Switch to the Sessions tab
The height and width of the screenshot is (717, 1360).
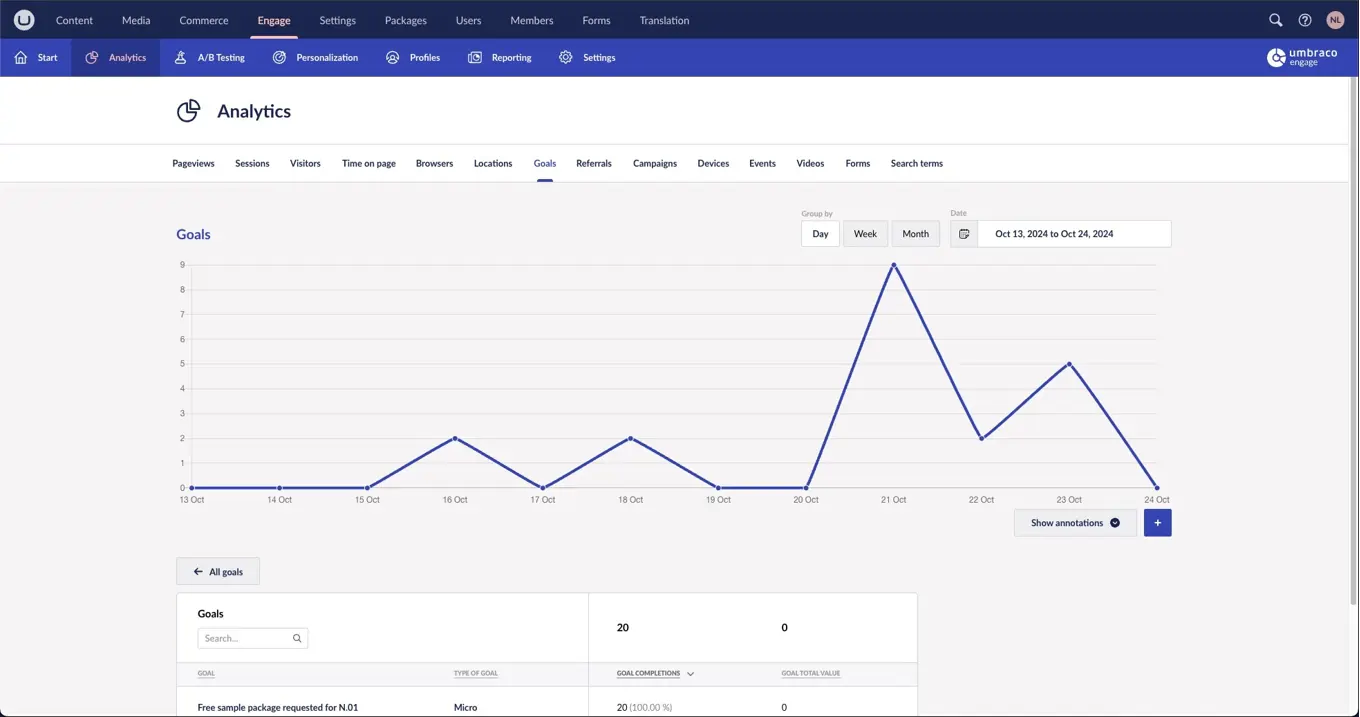(x=252, y=163)
